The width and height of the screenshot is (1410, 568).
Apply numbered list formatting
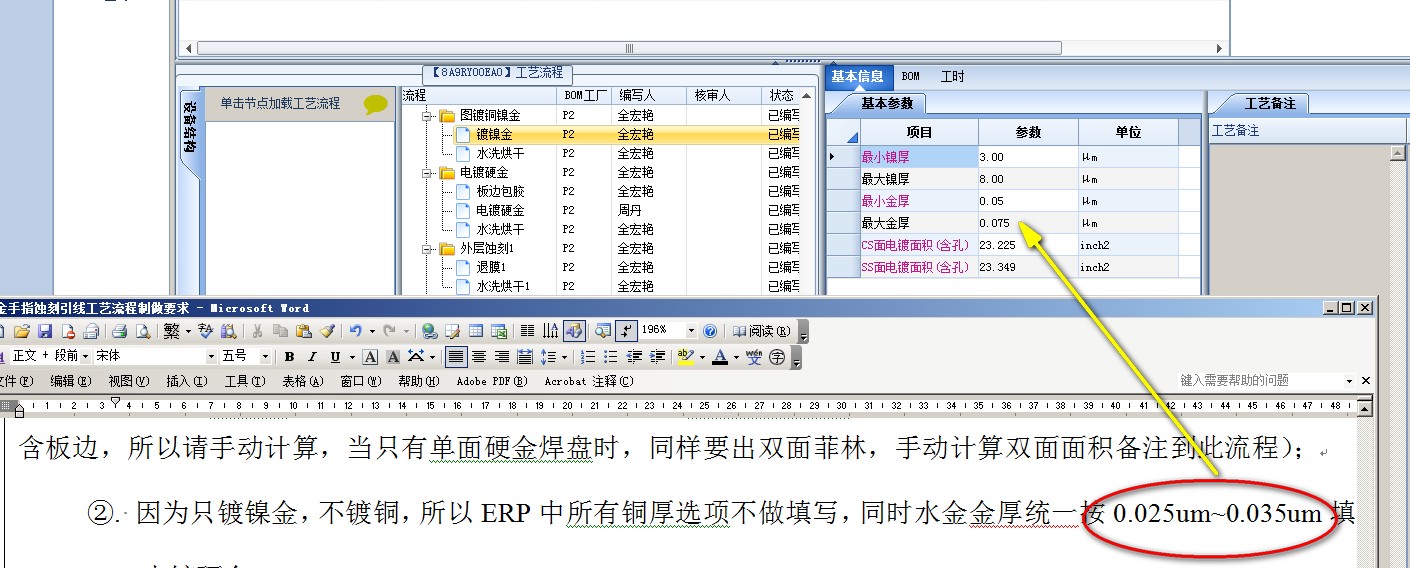(588, 357)
